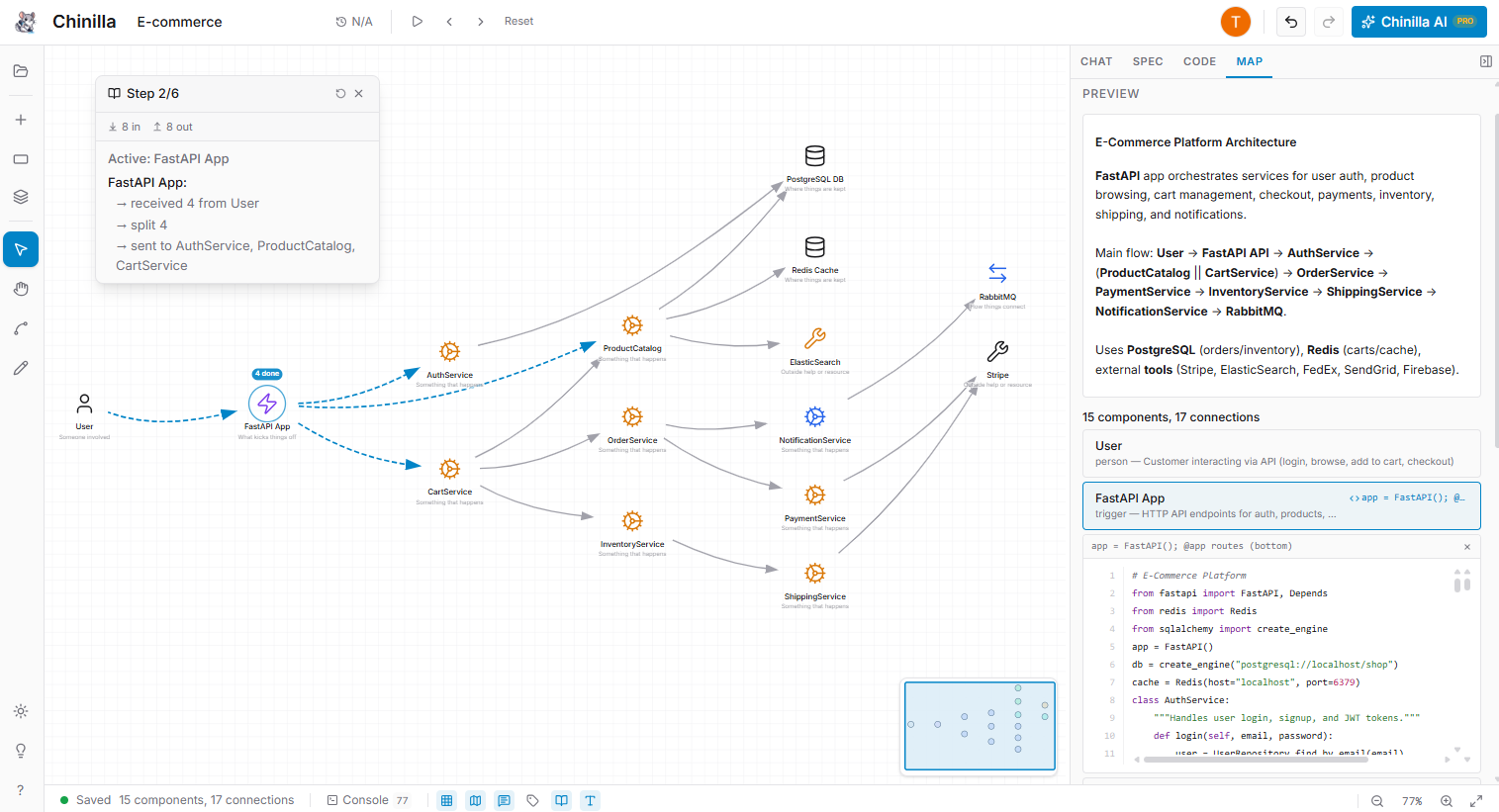Open the layers tool in the sidebar
Image resolution: width=1499 pixels, height=812 pixels.
point(21,196)
